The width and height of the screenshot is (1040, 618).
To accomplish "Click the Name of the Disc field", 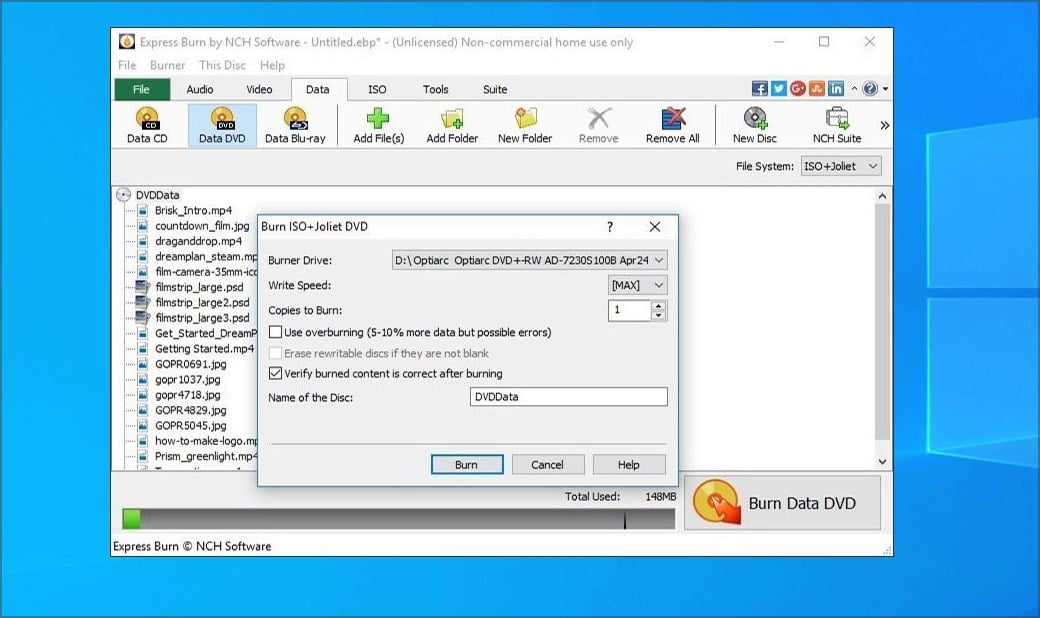I will 568,397.
